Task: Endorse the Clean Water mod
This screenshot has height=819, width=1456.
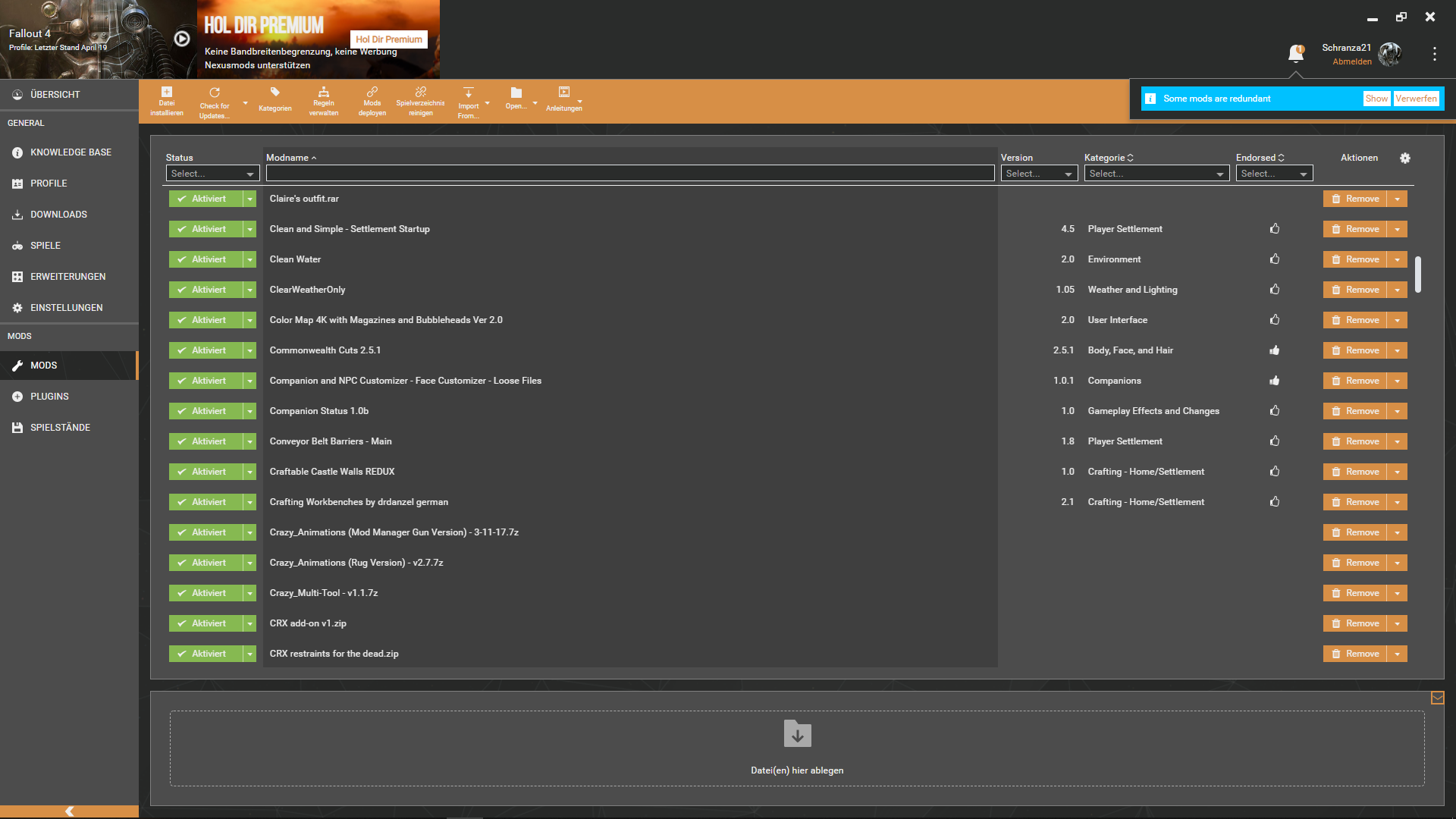Action: coord(1275,259)
